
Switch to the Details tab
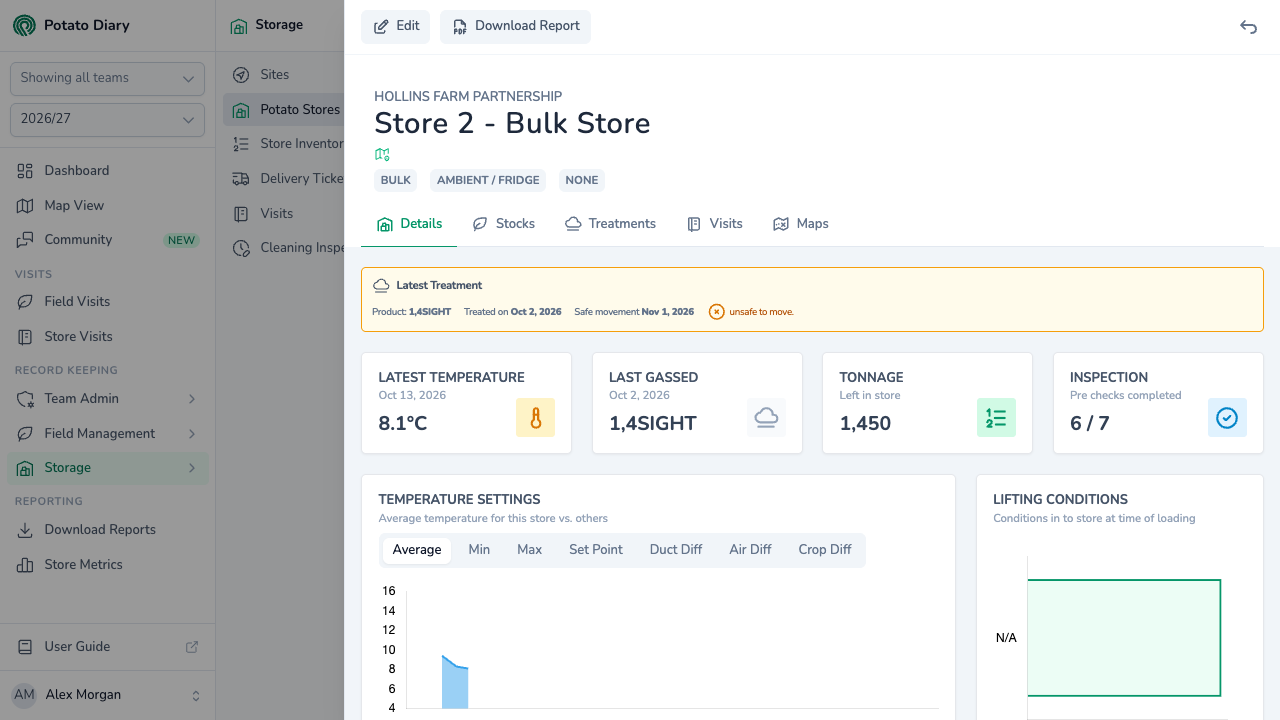(409, 224)
